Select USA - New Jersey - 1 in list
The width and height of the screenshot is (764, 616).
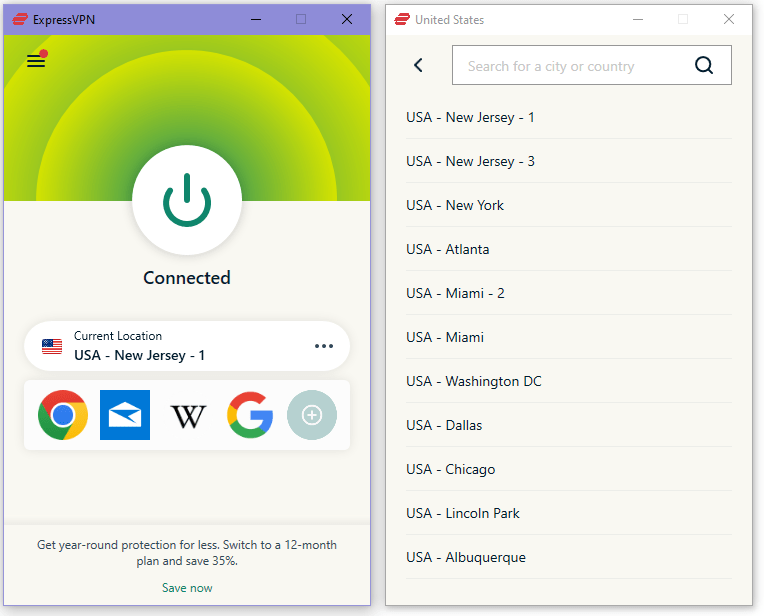569,117
